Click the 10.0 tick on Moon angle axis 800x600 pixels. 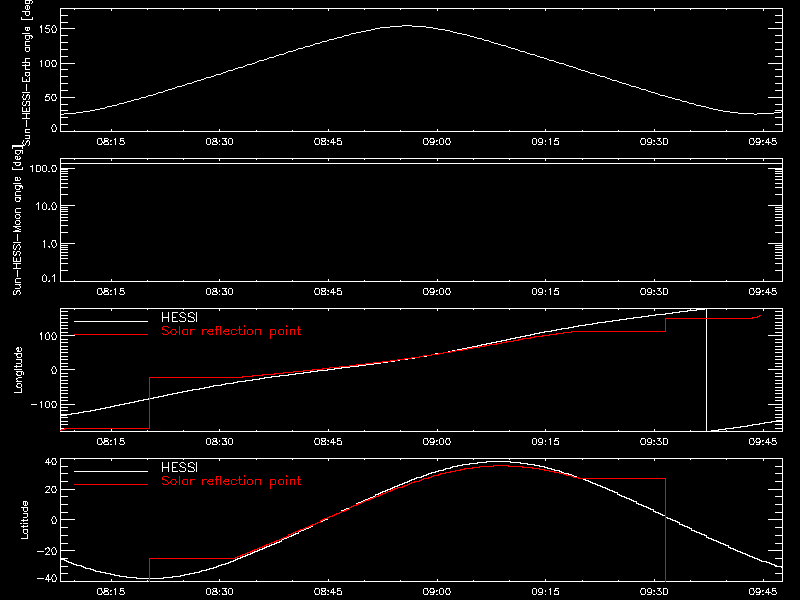coord(46,206)
